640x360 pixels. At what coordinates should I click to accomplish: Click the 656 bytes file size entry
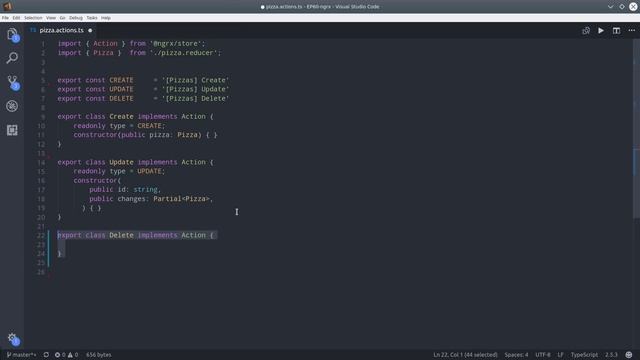pos(99,355)
